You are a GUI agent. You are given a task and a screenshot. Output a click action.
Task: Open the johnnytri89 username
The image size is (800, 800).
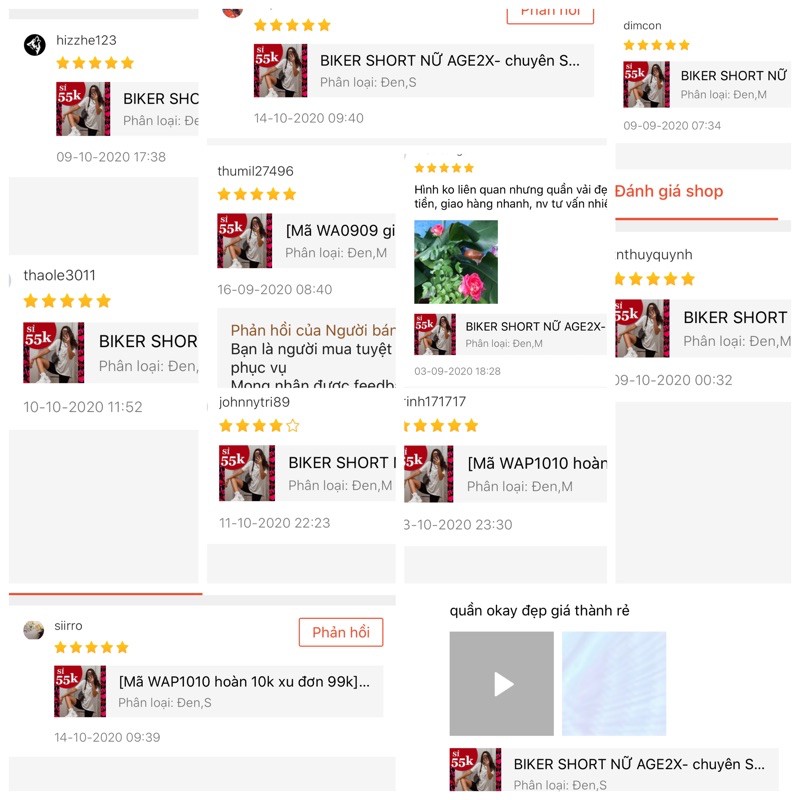[x=254, y=402]
